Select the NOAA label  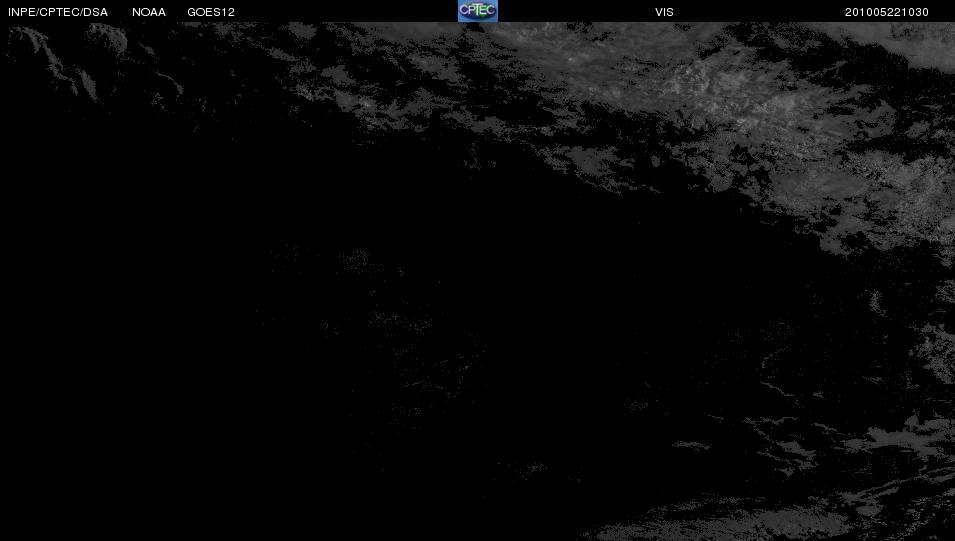(149, 12)
